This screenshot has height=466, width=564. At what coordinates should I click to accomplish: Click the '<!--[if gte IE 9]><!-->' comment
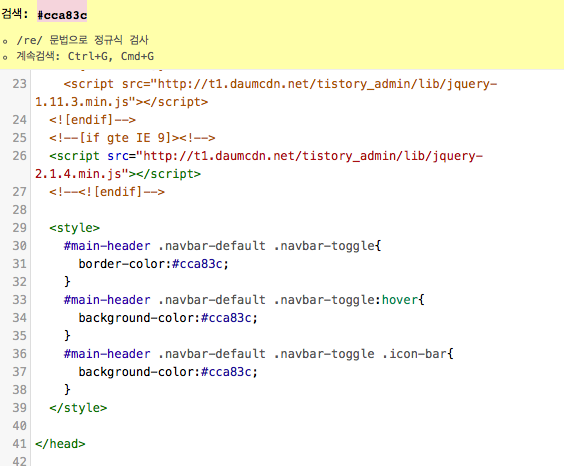[132, 138]
